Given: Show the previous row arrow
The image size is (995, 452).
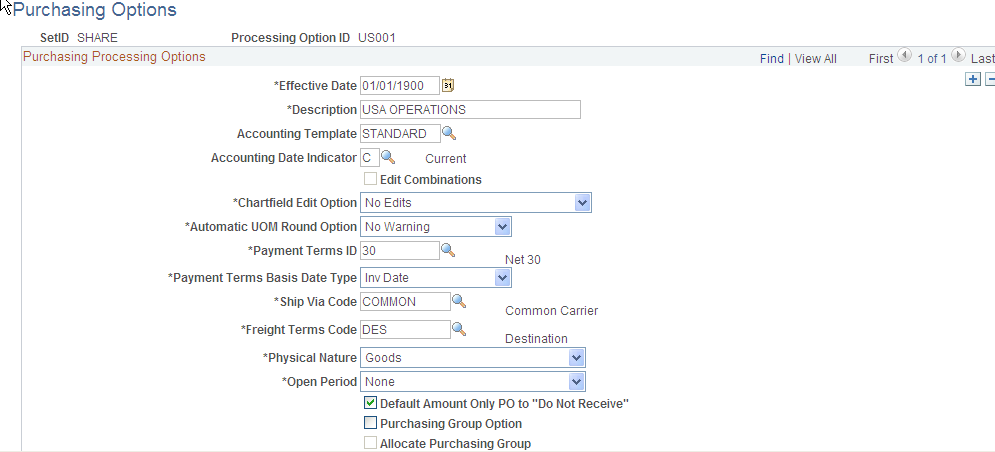Looking at the screenshot, I should coord(904,56).
